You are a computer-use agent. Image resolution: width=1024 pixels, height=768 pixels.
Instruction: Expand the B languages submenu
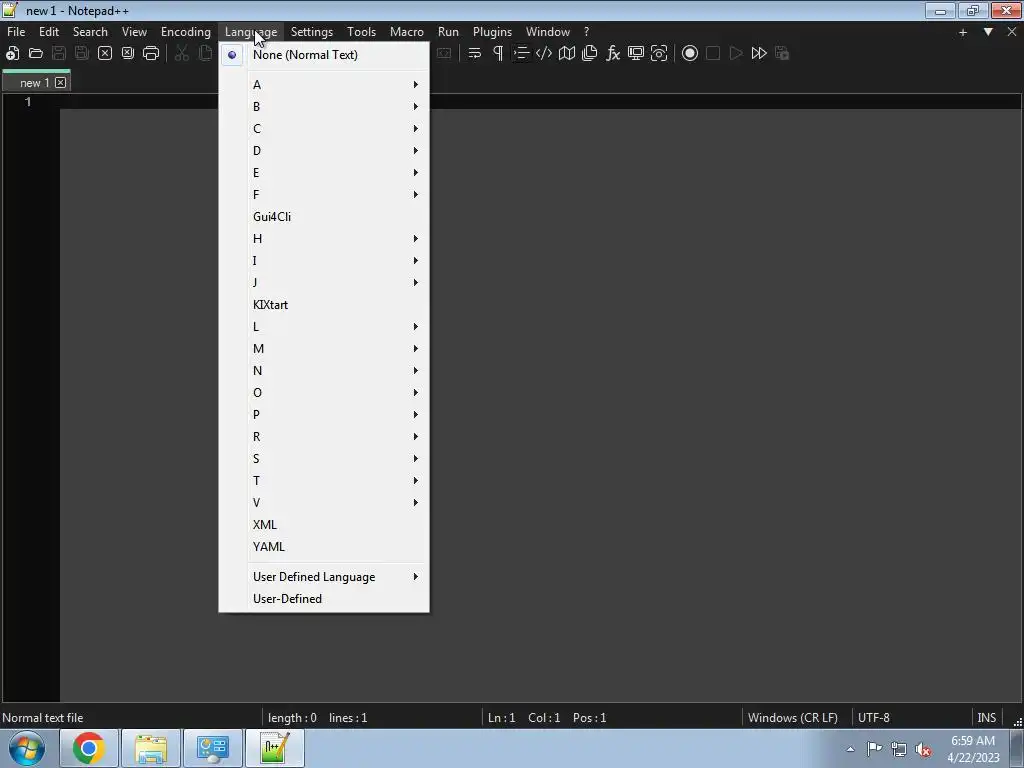[x=324, y=106]
